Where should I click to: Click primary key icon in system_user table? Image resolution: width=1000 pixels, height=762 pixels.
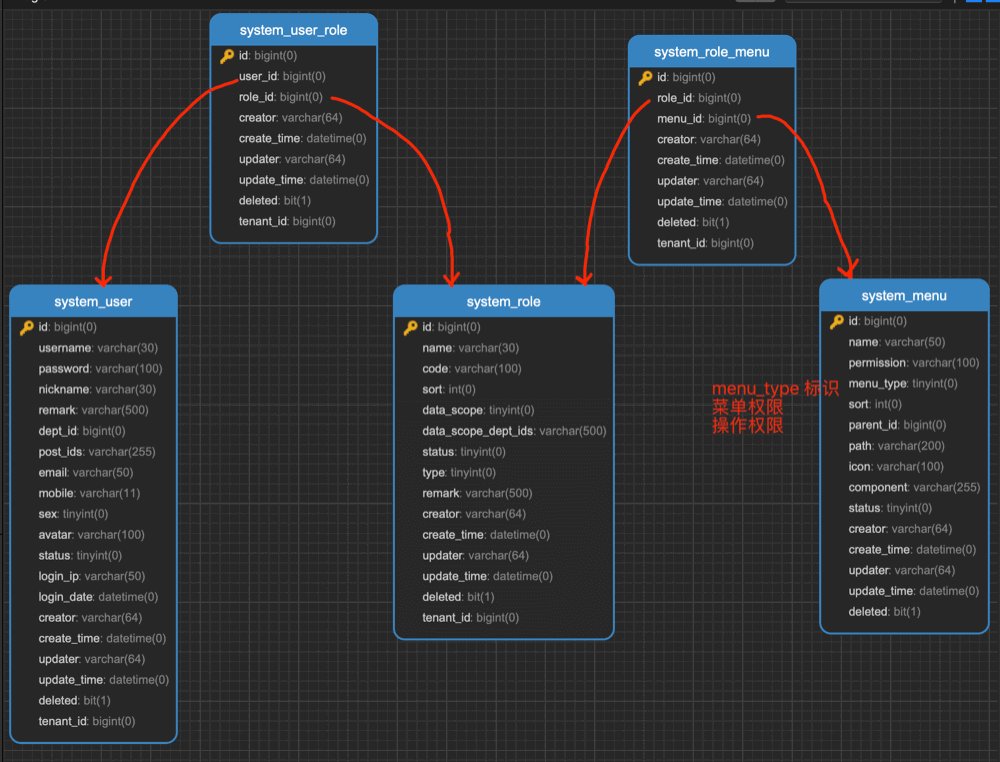[x=27, y=327]
